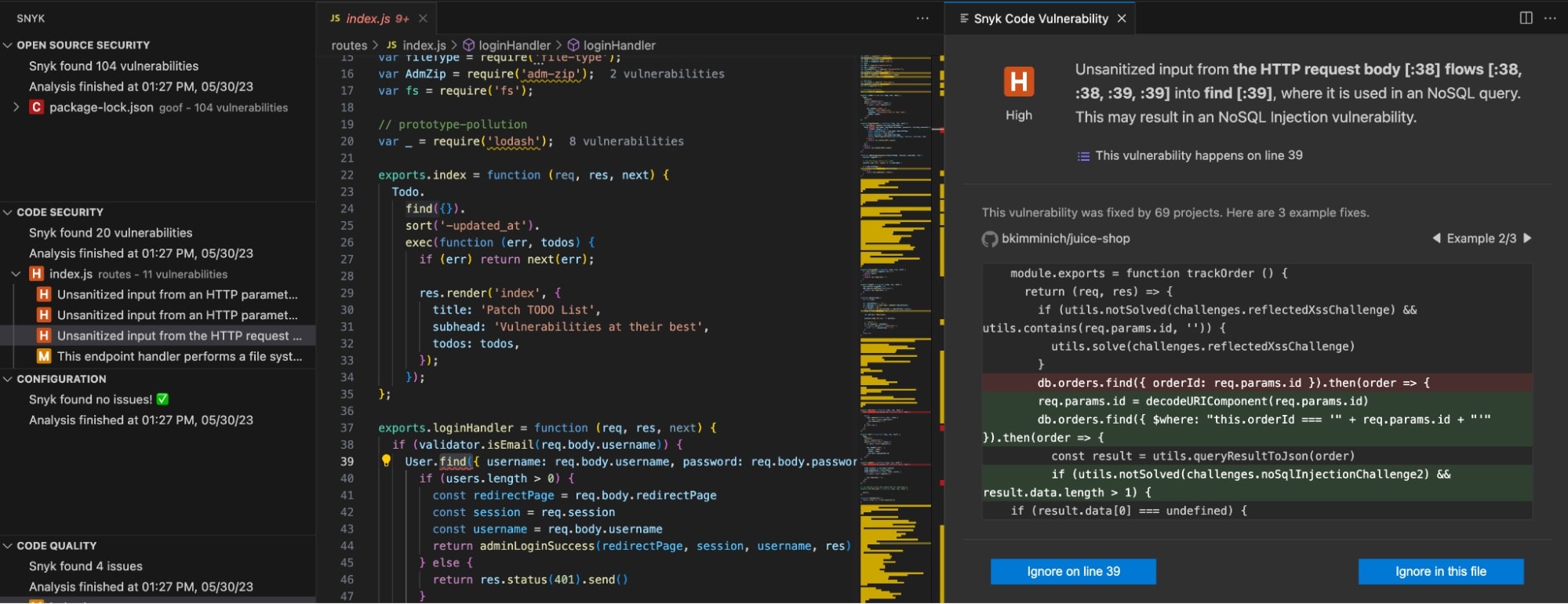This screenshot has width=1568, height=604.
Task: Select 'This endpoint handler performs a file syst...' issue
Action: tap(158, 356)
